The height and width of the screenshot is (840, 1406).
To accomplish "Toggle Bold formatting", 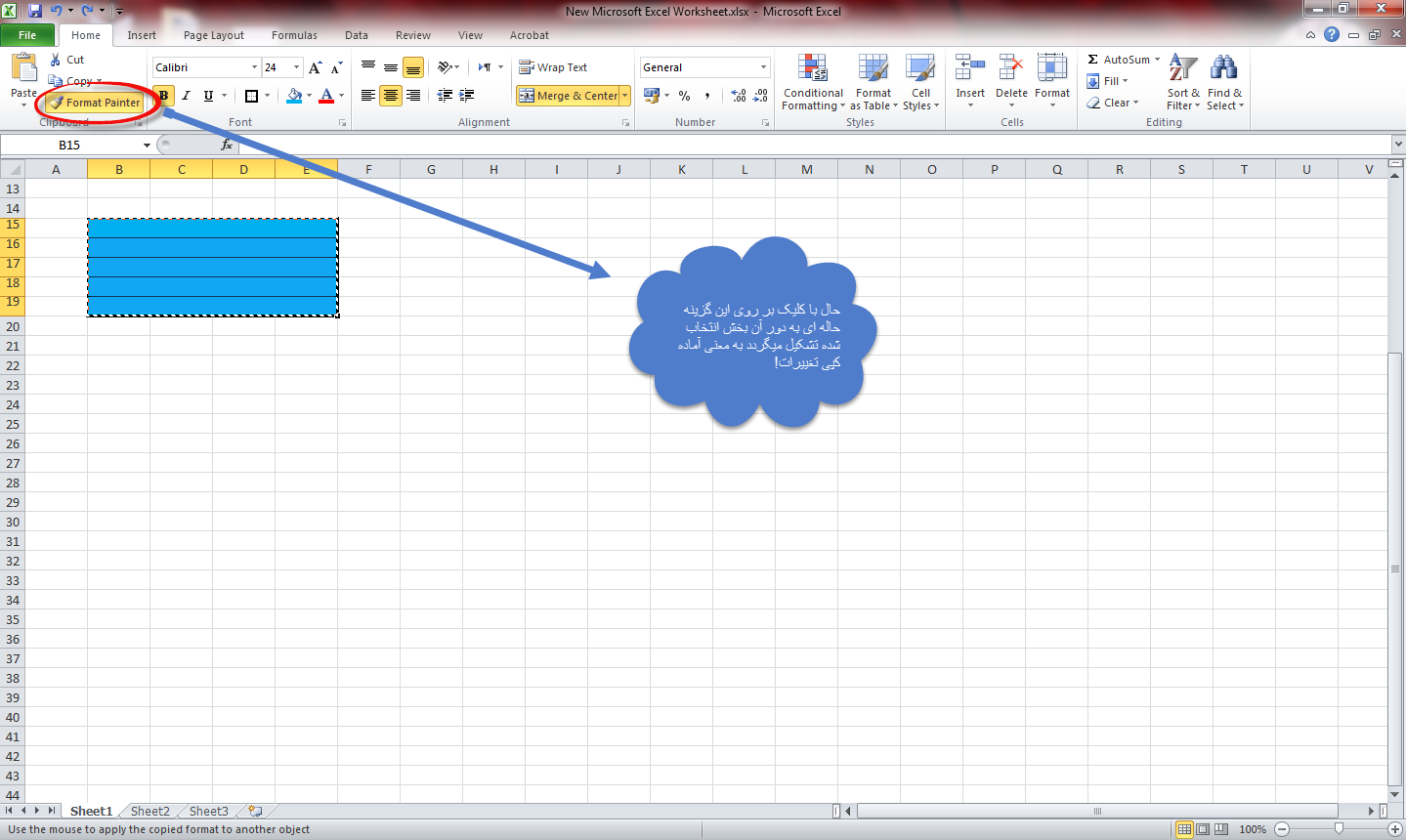I will [164, 96].
